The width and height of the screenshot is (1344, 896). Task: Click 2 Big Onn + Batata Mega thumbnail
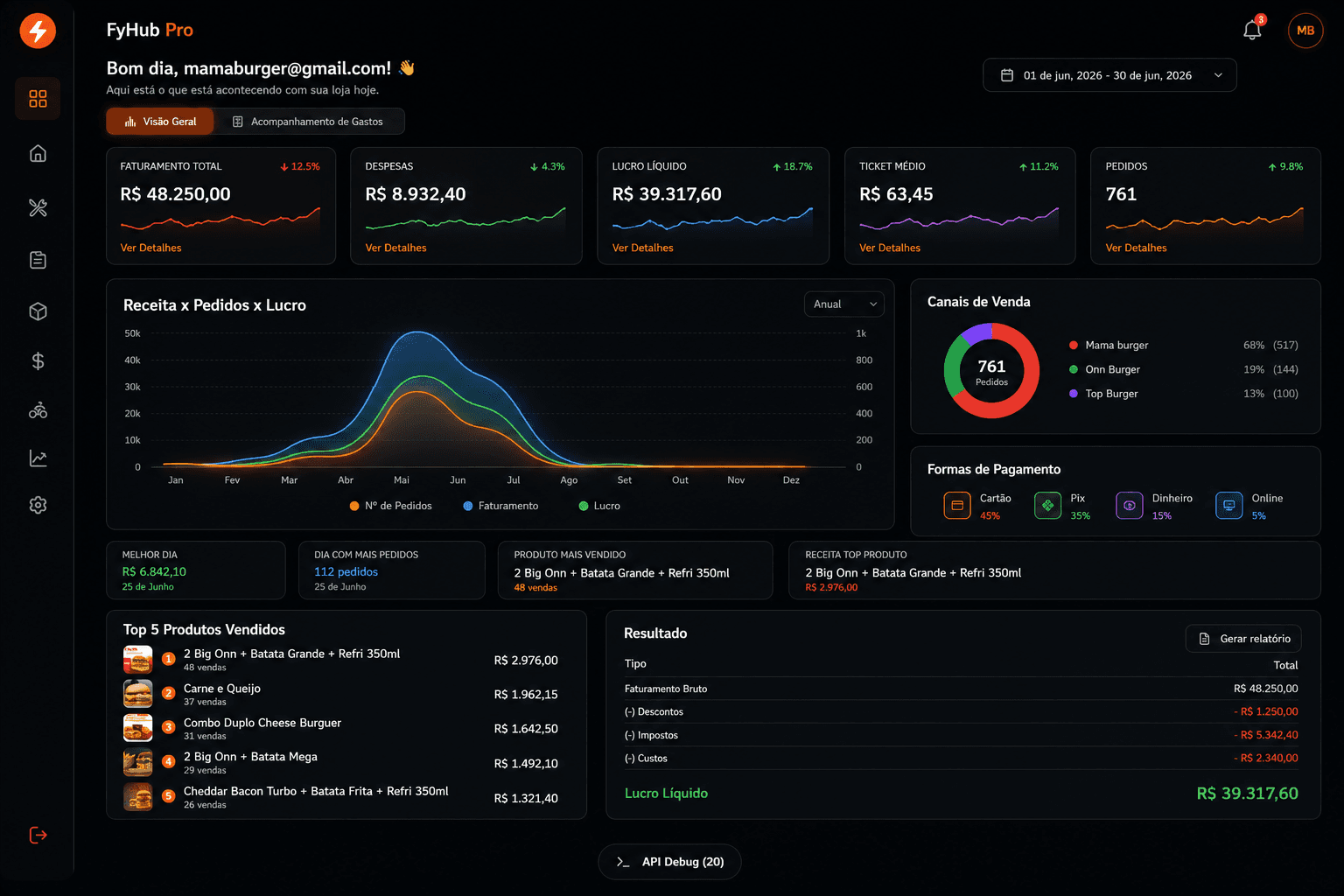pos(138,762)
